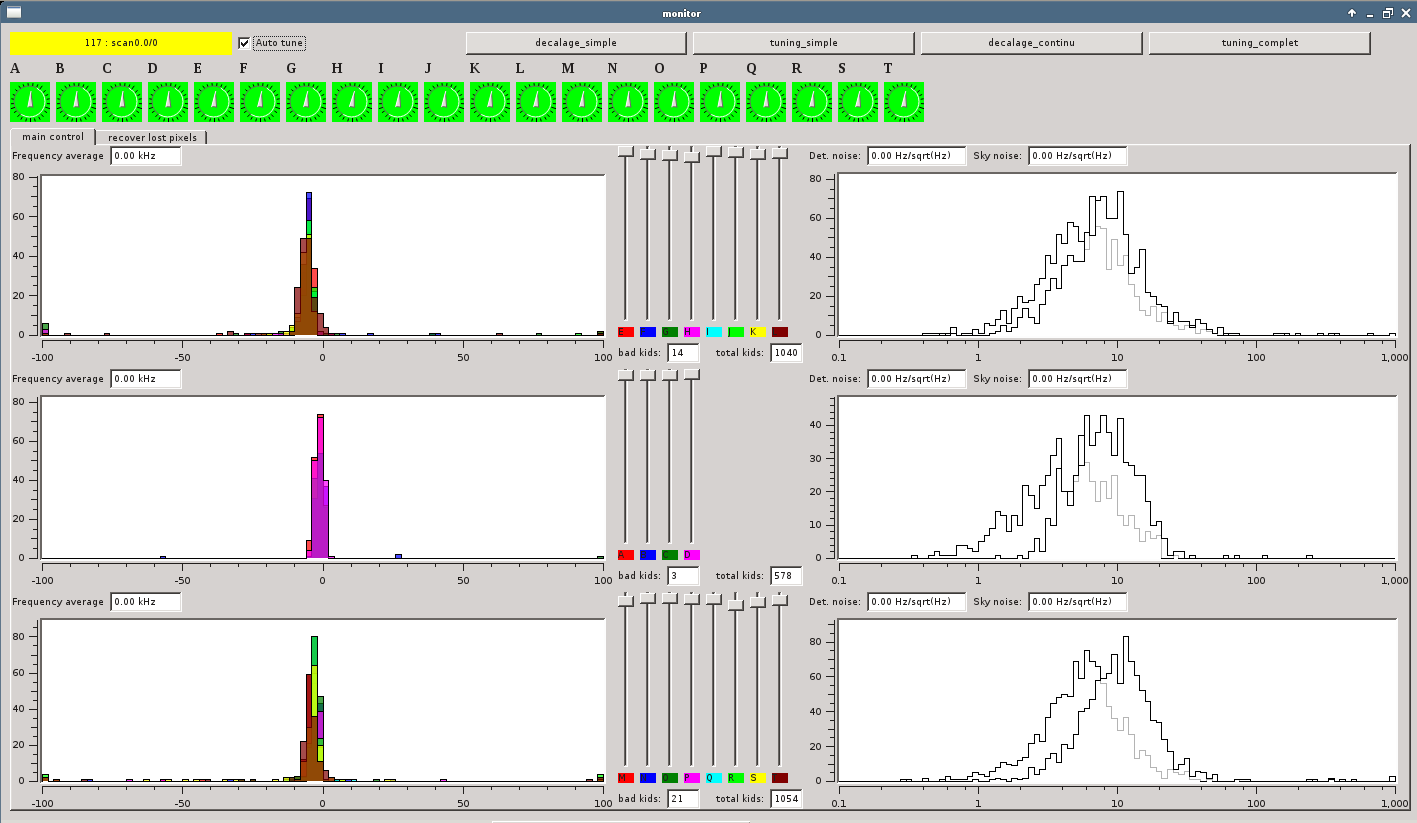Disable the Auto tune checkbox
This screenshot has height=823, width=1417.
point(245,43)
